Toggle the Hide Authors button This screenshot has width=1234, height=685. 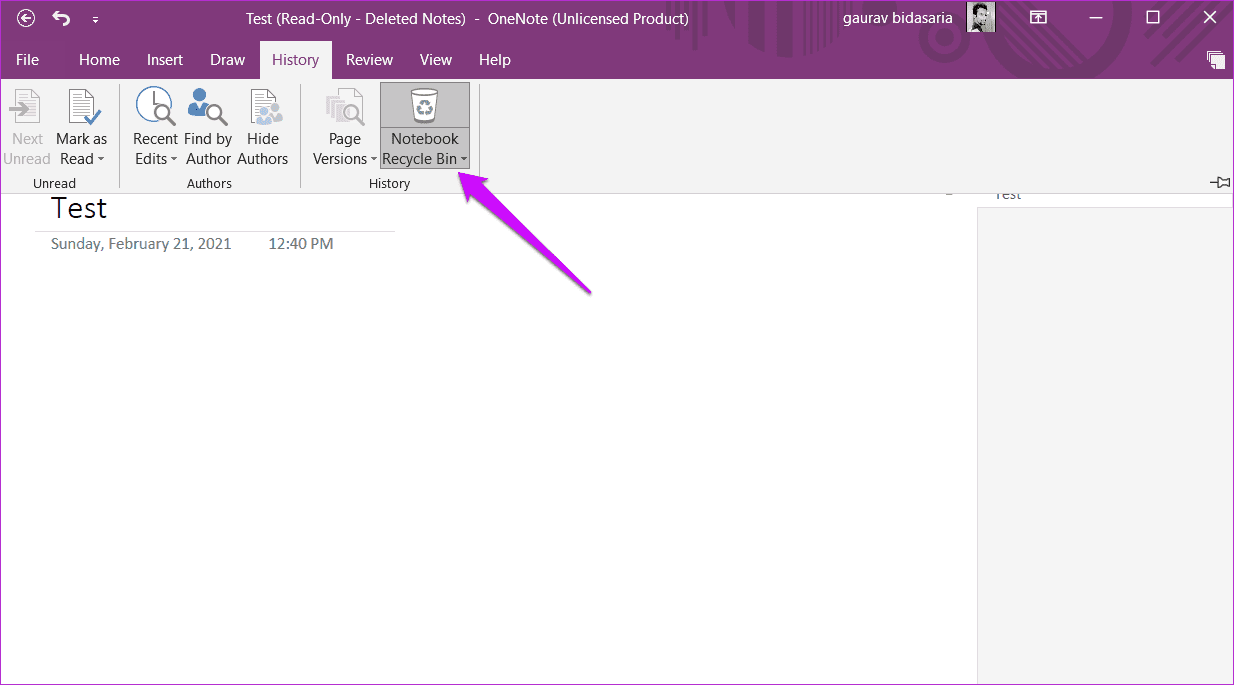[x=263, y=128]
